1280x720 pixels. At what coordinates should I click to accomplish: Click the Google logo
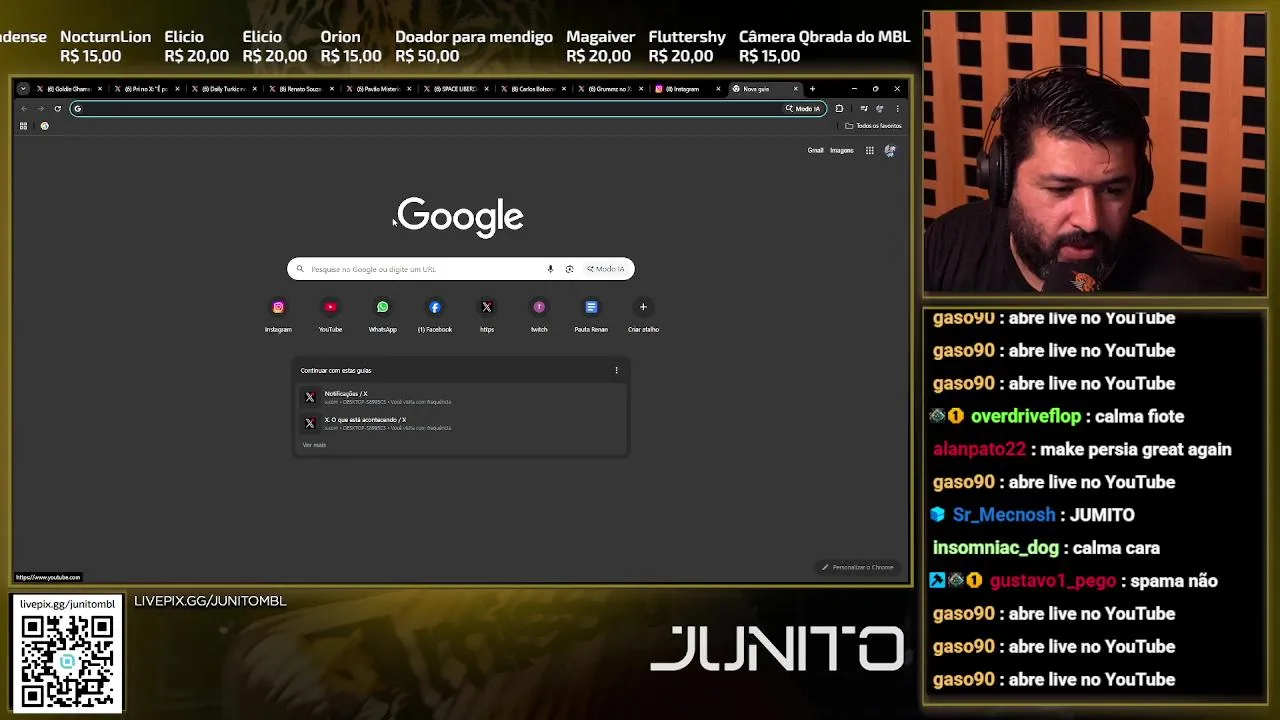click(460, 216)
